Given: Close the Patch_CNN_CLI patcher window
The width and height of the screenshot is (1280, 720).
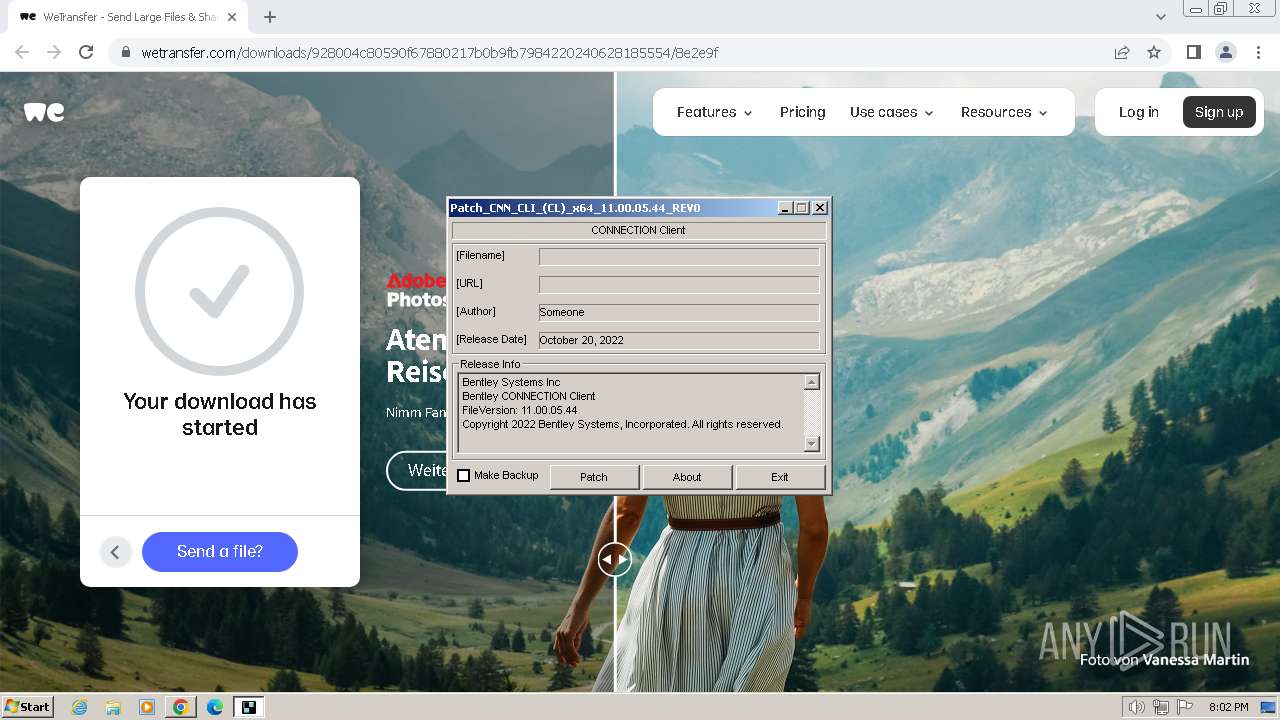Looking at the screenshot, I should click(x=820, y=208).
